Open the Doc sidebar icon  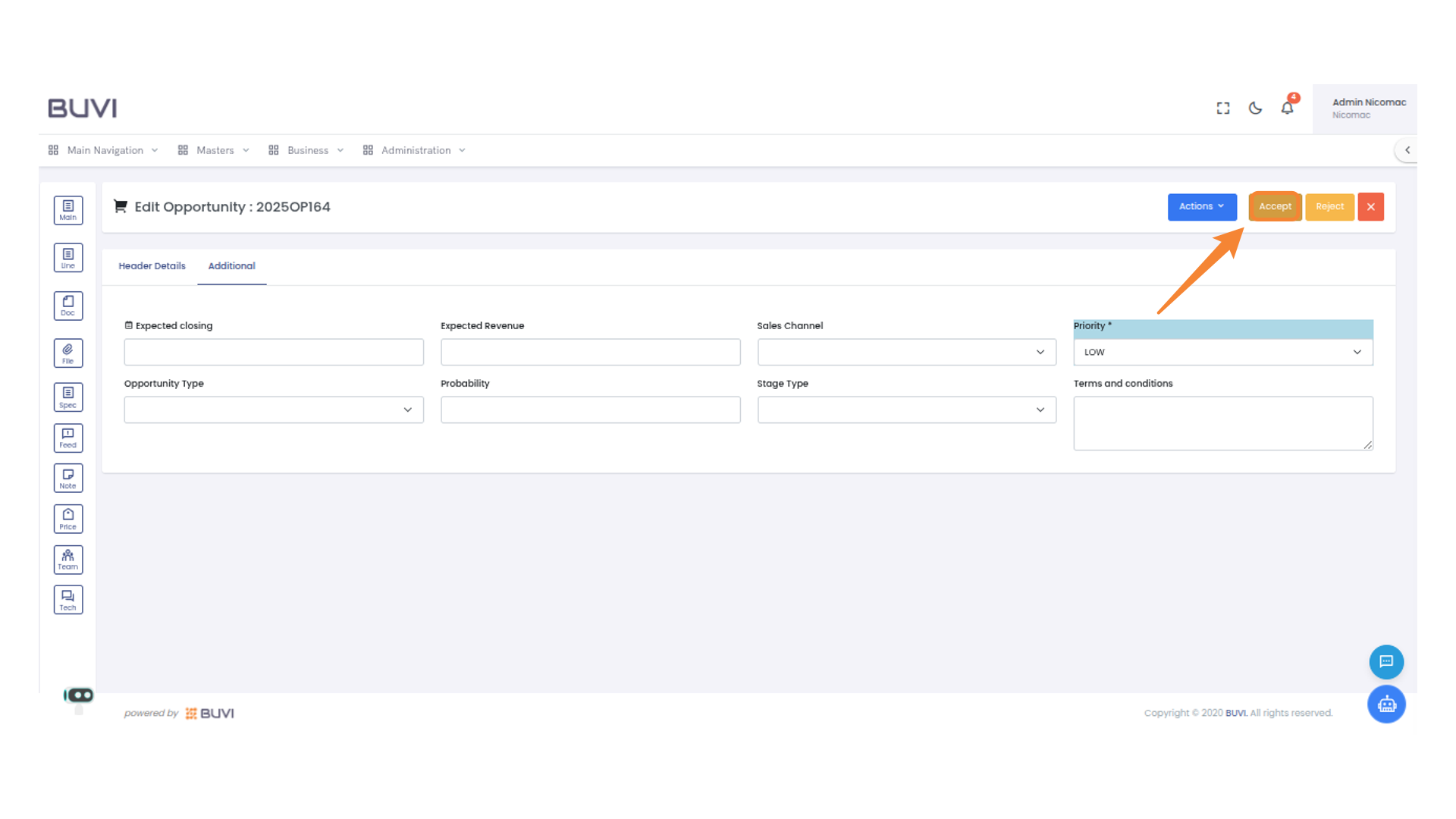point(68,306)
